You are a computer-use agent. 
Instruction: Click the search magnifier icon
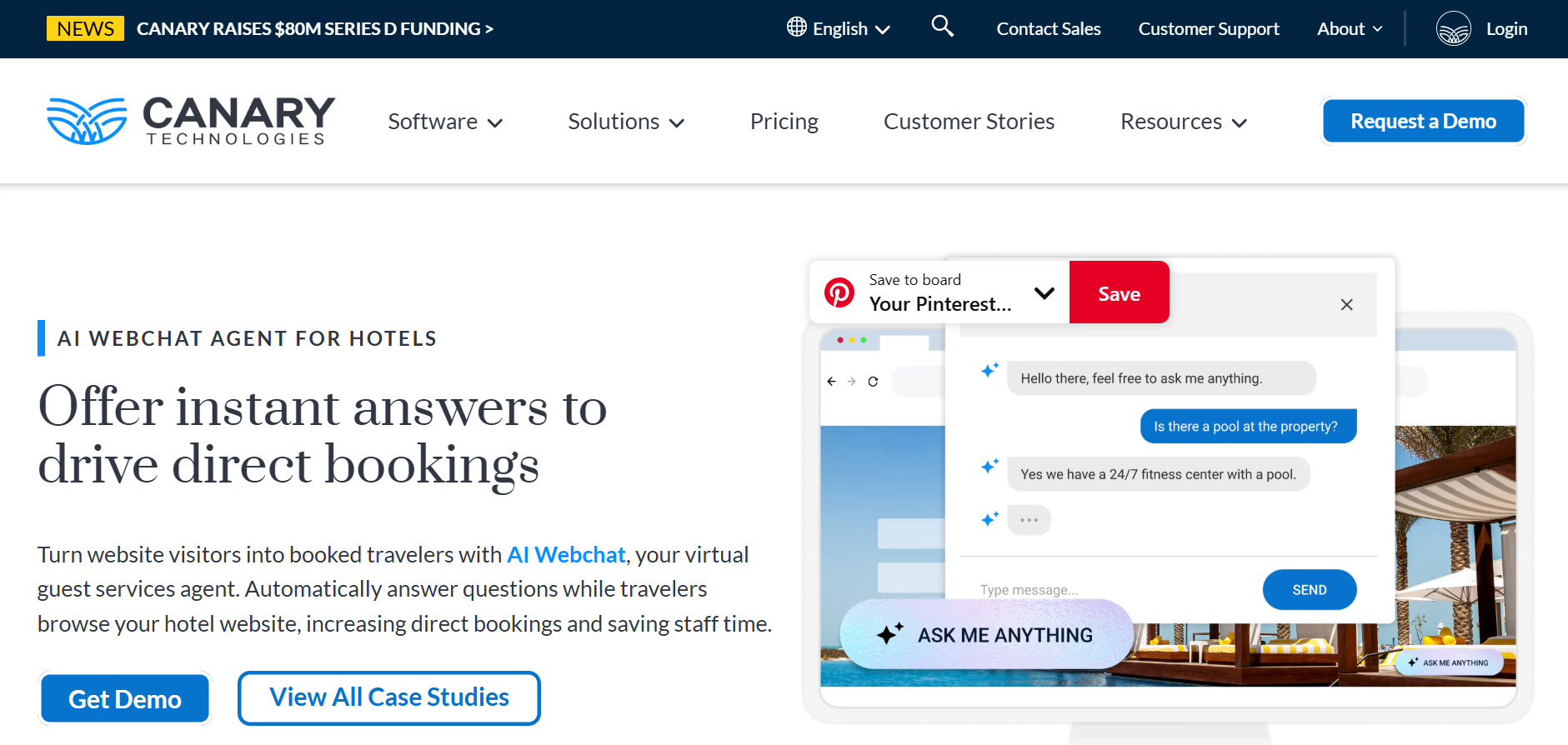(x=942, y=27)
